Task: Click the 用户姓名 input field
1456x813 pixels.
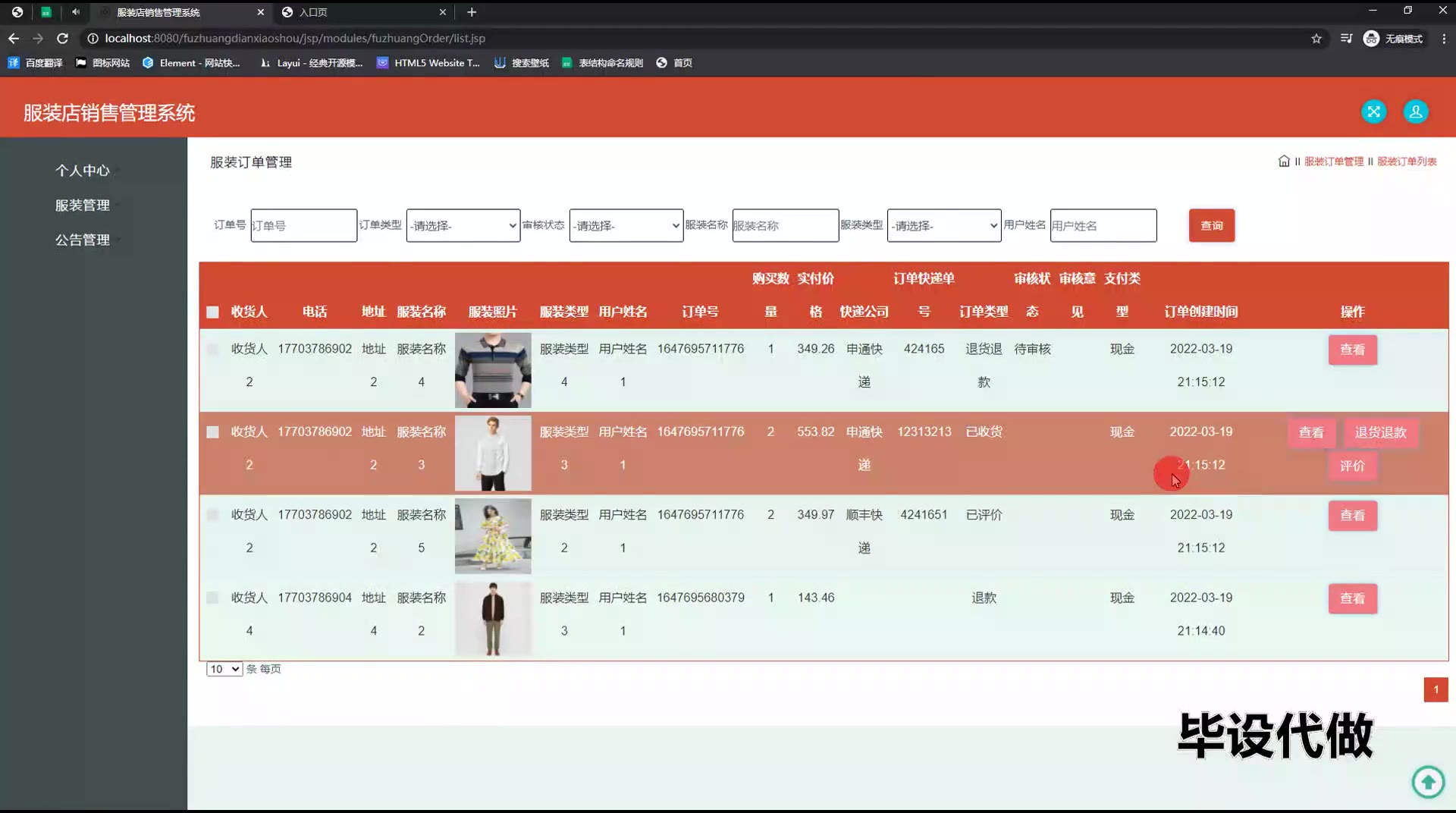Action: [1103, 225]
